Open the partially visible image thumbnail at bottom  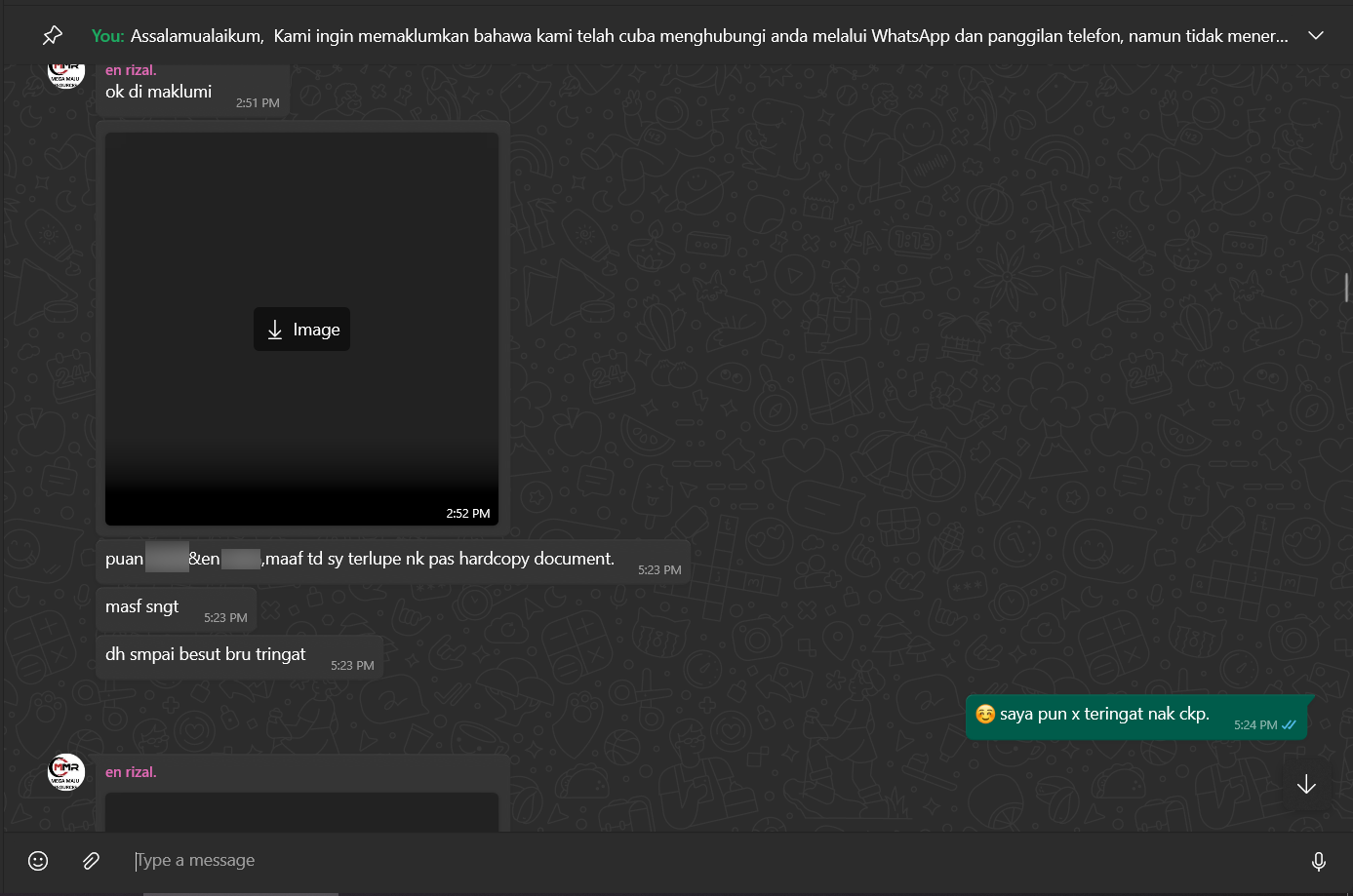click(x=301, y=812)
